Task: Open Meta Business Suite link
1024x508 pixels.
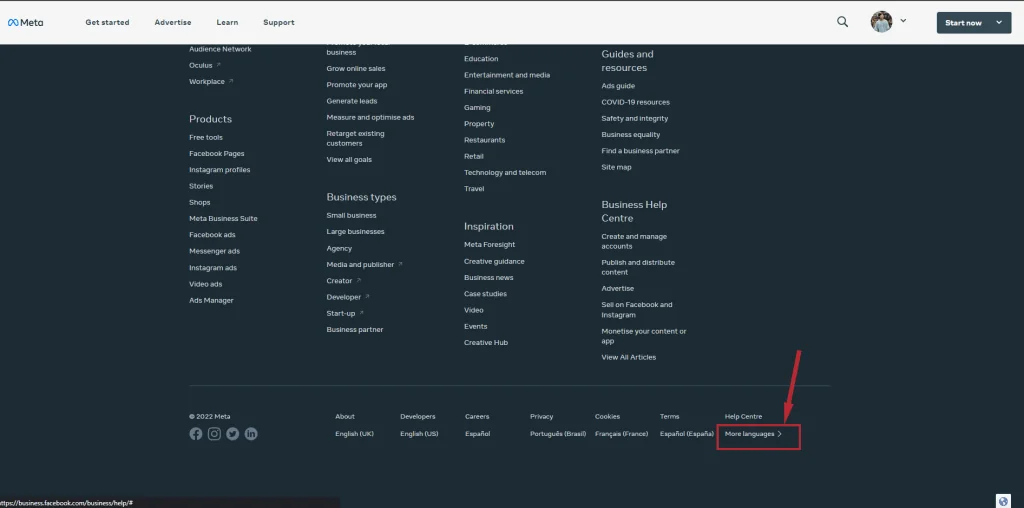Action: point(223,219)
